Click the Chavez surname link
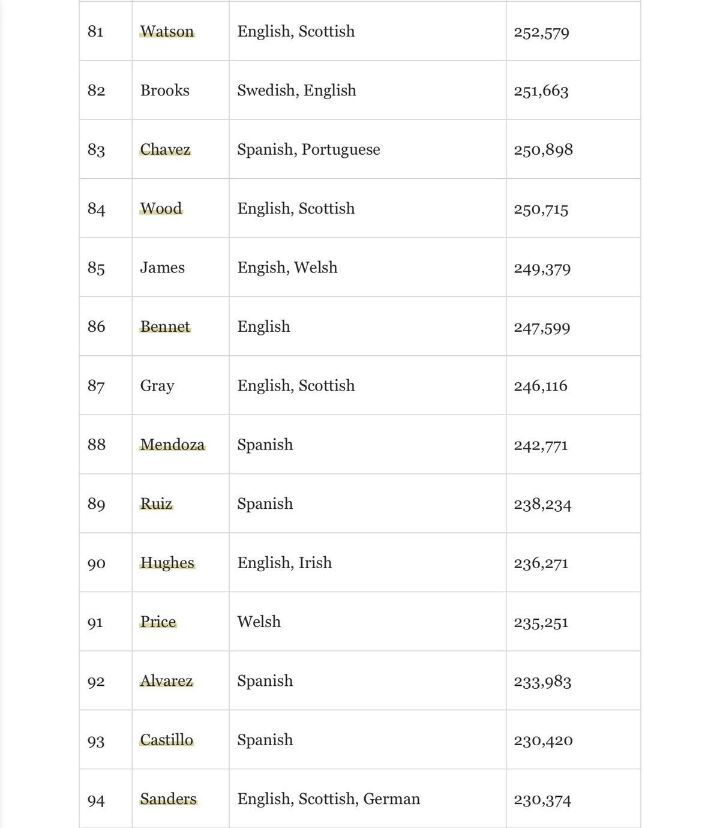The width and height of the screenshot is (720, 828). coord(165,149)
